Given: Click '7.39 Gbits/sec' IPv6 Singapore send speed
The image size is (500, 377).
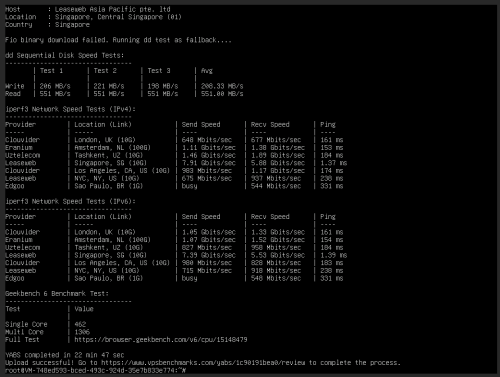Looking at the screenshot, I should click(x=209, y=255).
